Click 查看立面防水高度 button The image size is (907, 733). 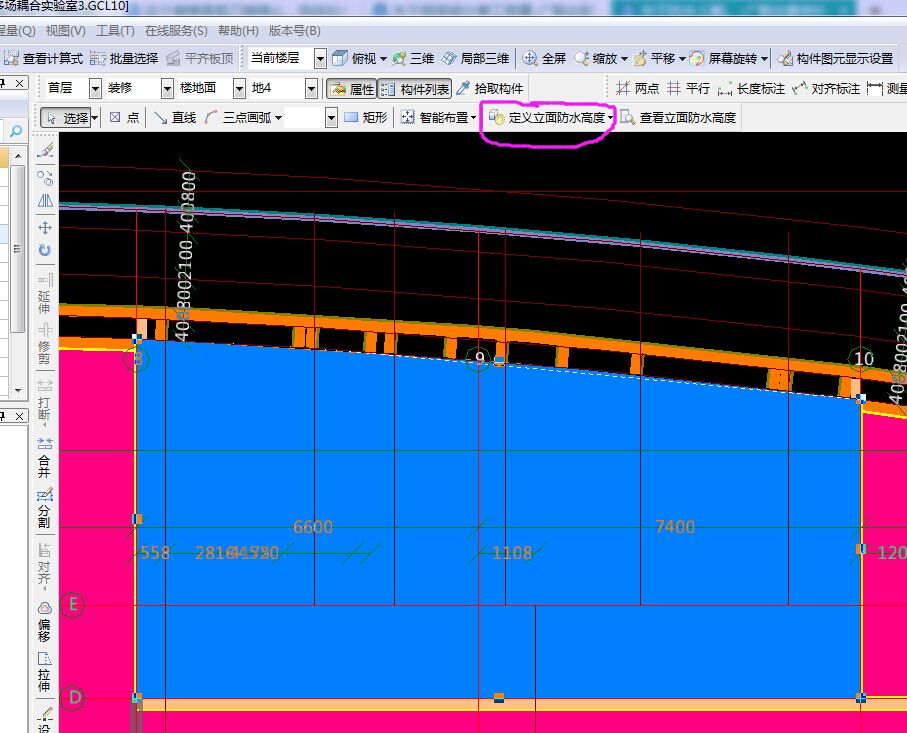[x=678, y=118]
